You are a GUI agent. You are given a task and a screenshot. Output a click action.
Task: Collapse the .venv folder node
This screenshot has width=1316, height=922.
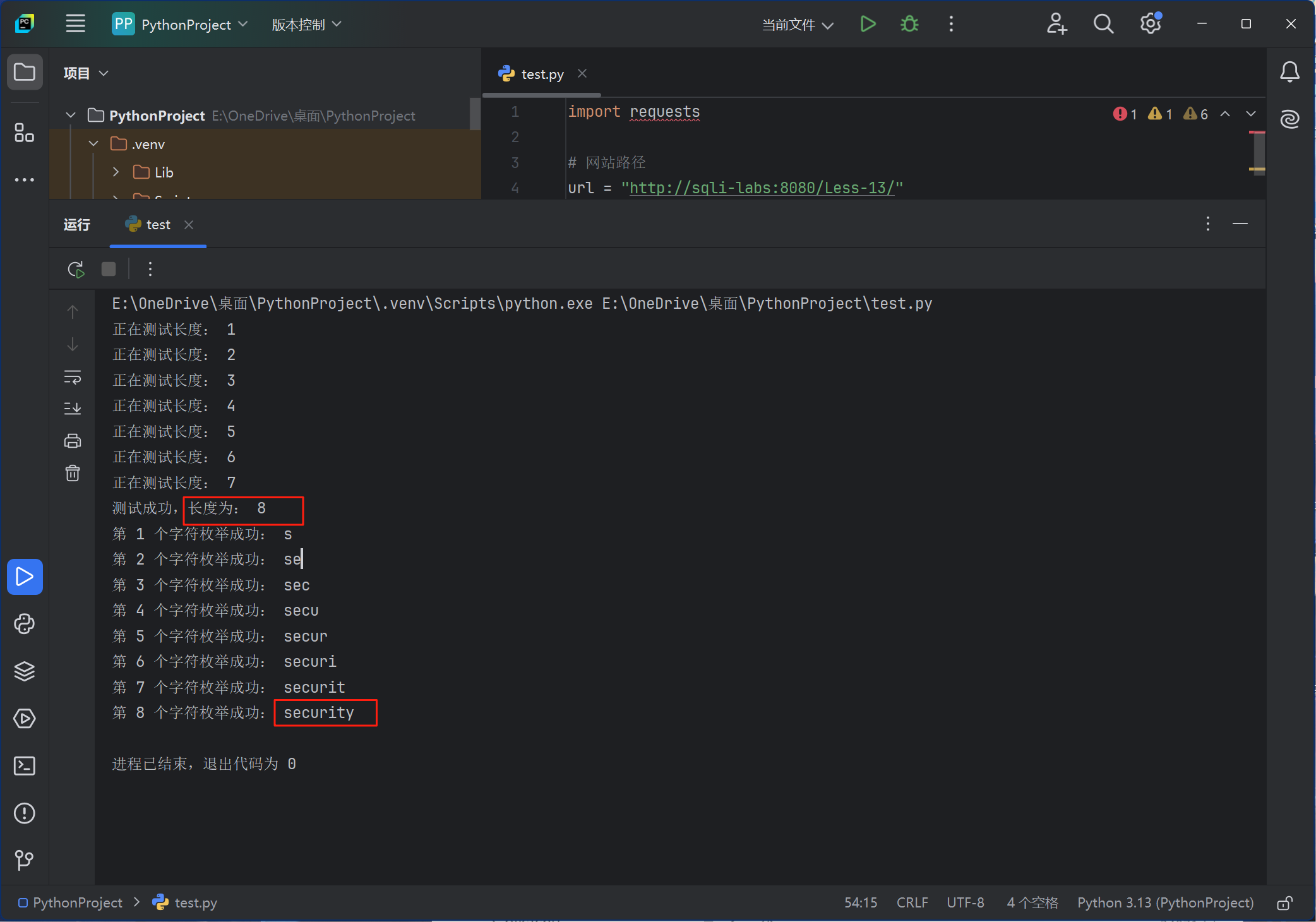click(x=93, y=144)
